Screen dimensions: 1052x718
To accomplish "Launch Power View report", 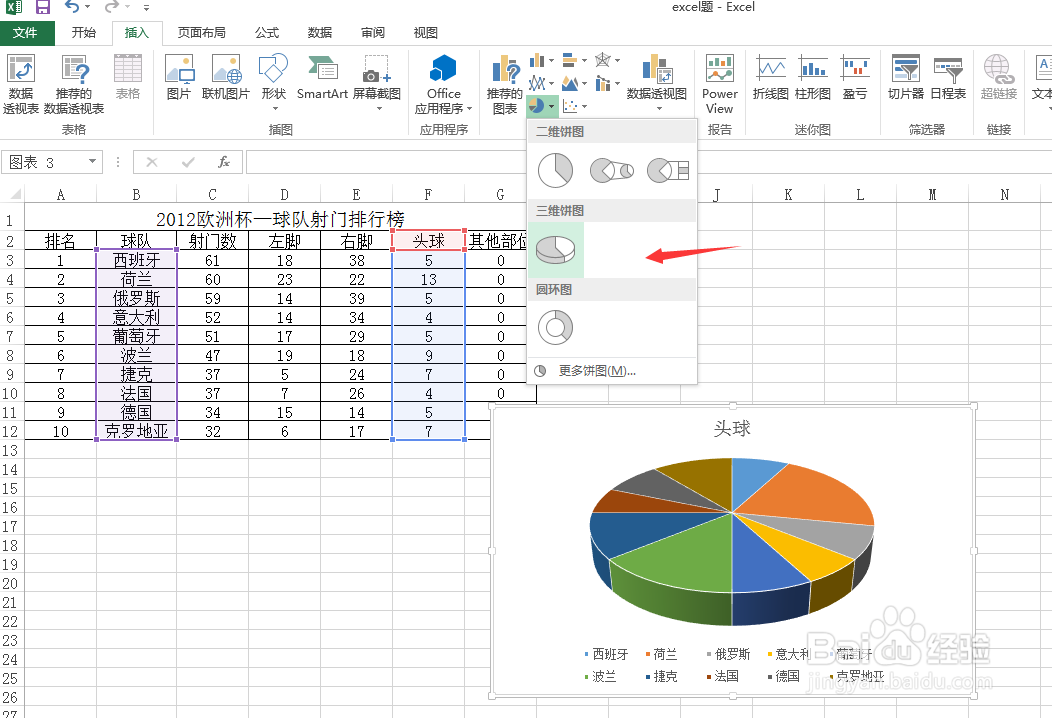I will click(x=719, y=85).
